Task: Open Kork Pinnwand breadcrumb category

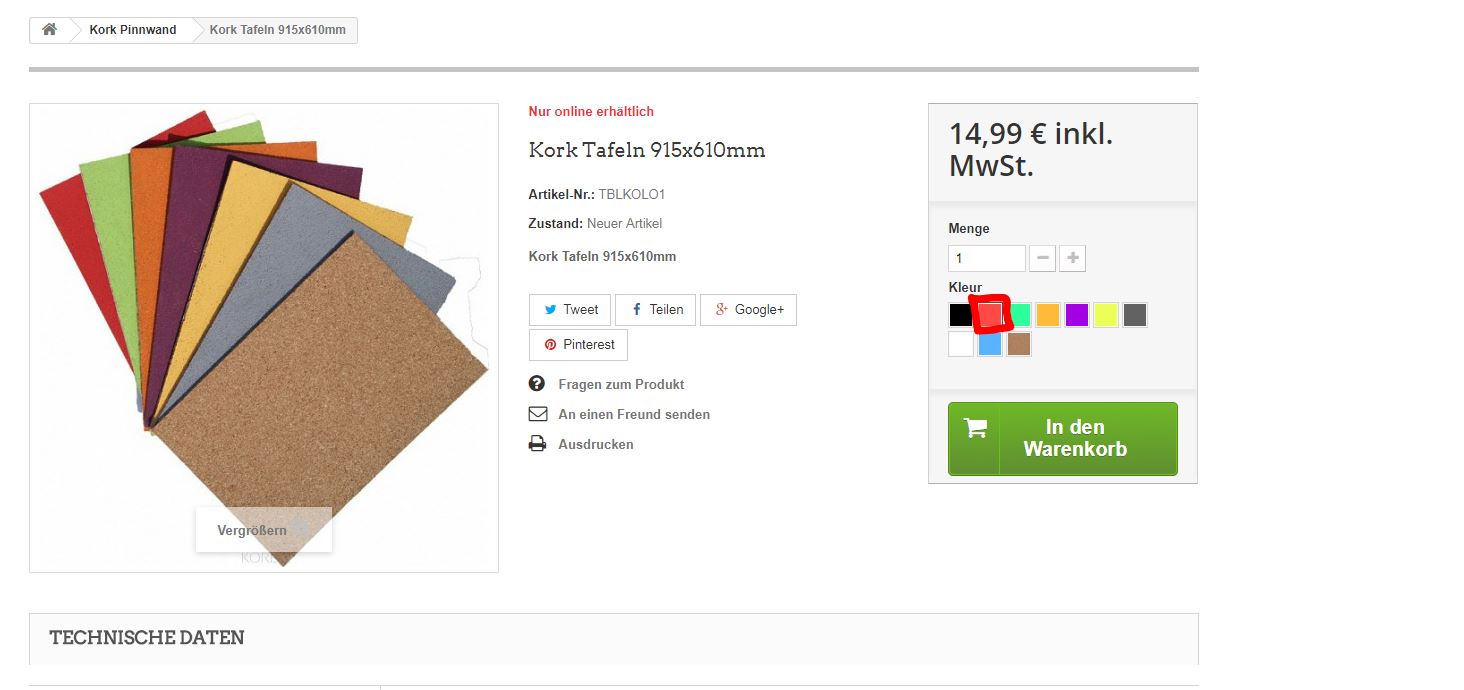Action: [133, 30]
